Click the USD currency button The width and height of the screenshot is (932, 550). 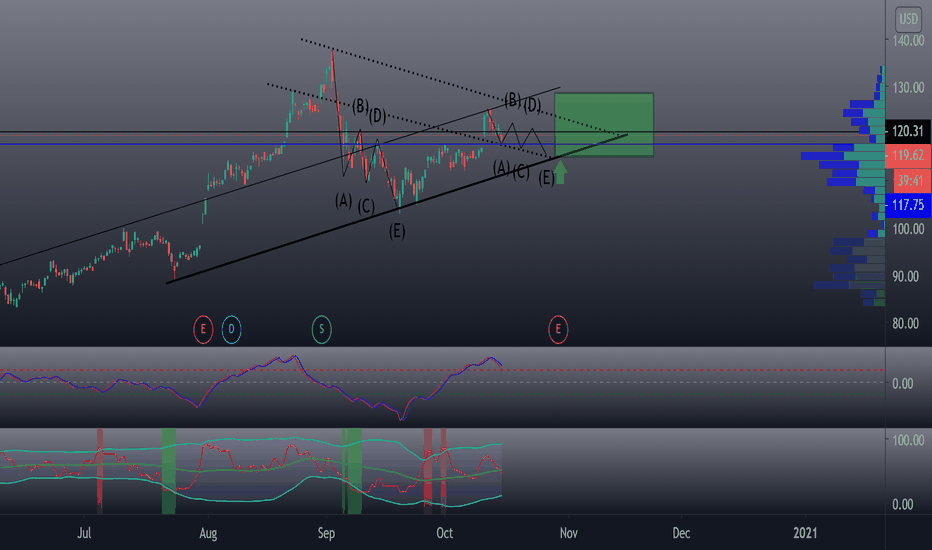click(908, 19)
